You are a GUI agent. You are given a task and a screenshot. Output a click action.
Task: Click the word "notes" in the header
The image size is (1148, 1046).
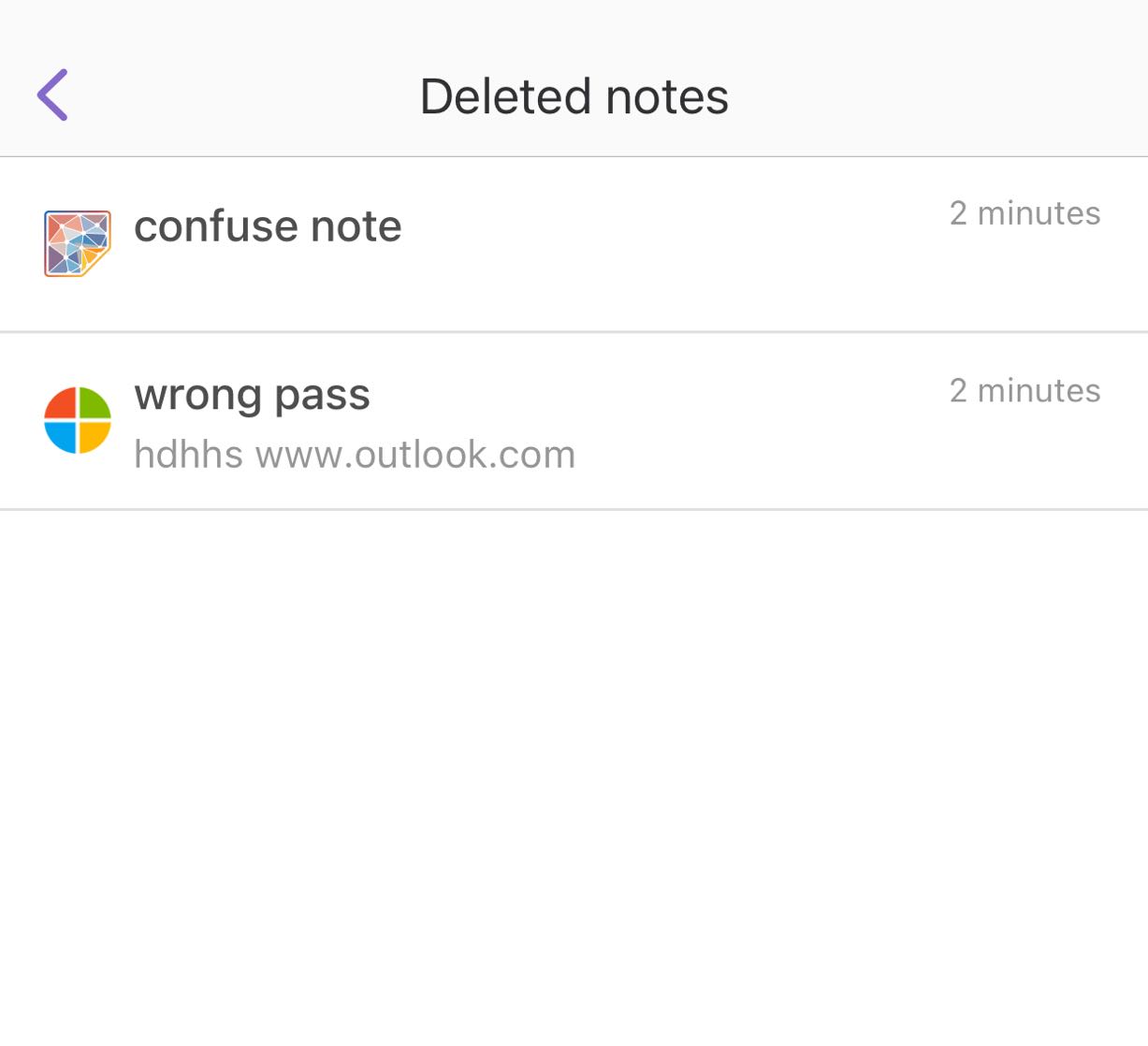[x=666, y=96]
